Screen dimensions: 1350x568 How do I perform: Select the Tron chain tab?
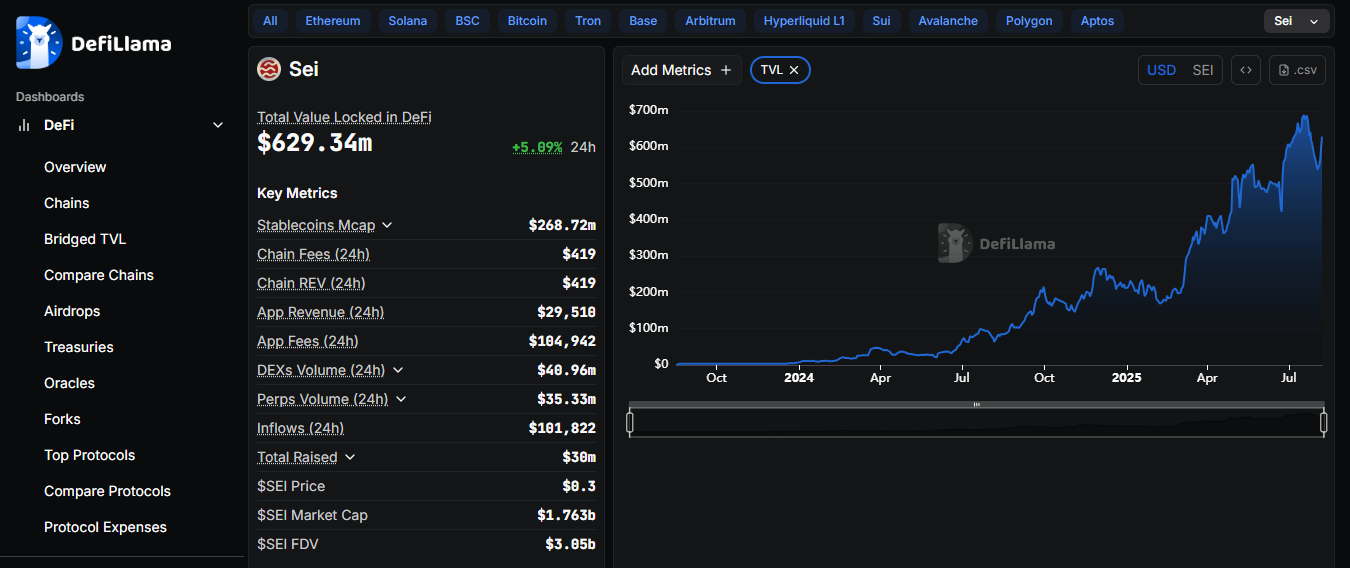pos(588,21)
